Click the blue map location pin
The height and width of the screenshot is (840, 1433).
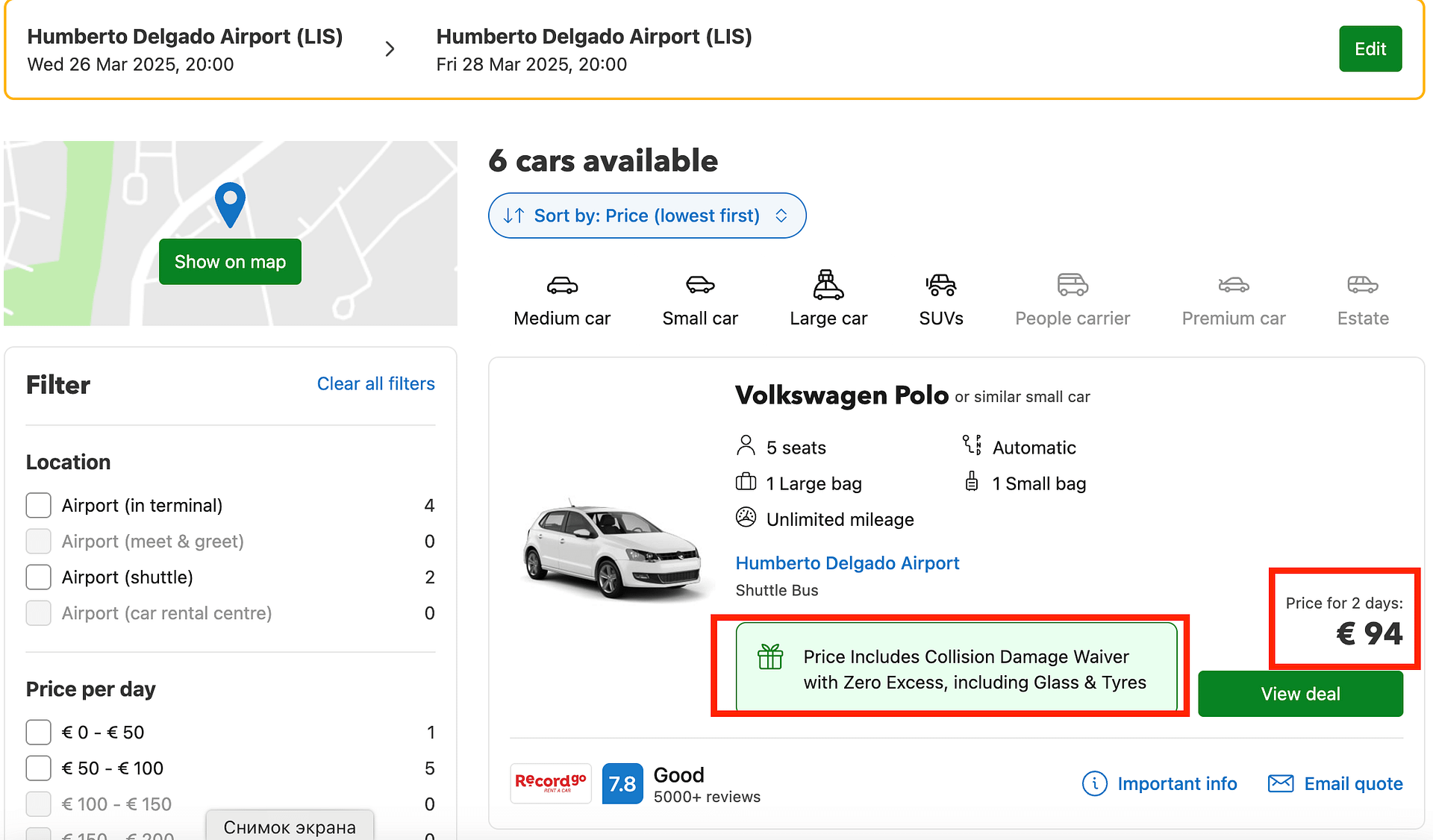230,204
